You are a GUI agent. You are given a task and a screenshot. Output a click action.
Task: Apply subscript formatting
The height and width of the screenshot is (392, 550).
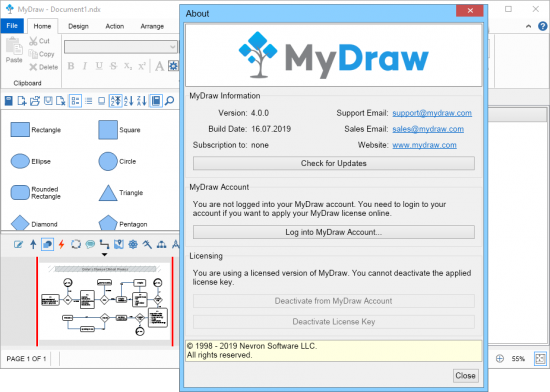[128, 66]
